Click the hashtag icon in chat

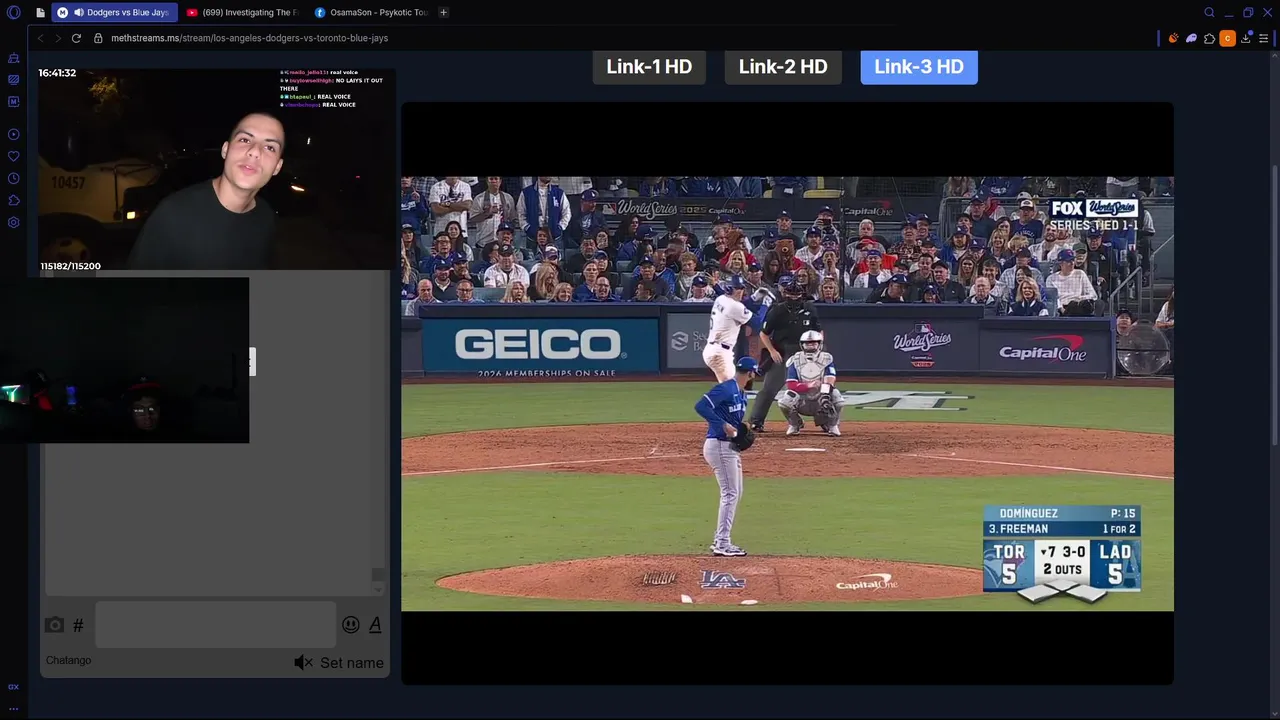(78, 626)
